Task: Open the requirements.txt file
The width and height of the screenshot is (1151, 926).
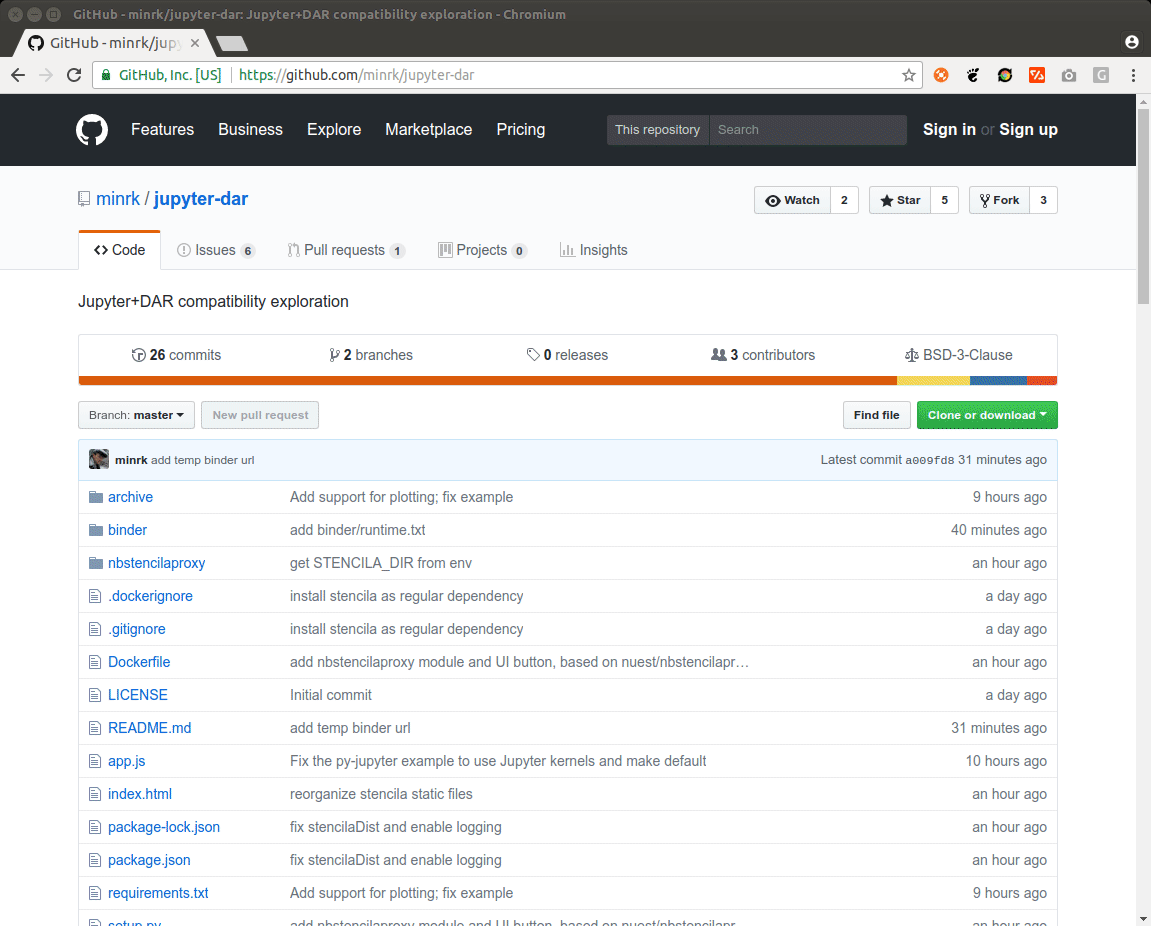Action: 158,894
